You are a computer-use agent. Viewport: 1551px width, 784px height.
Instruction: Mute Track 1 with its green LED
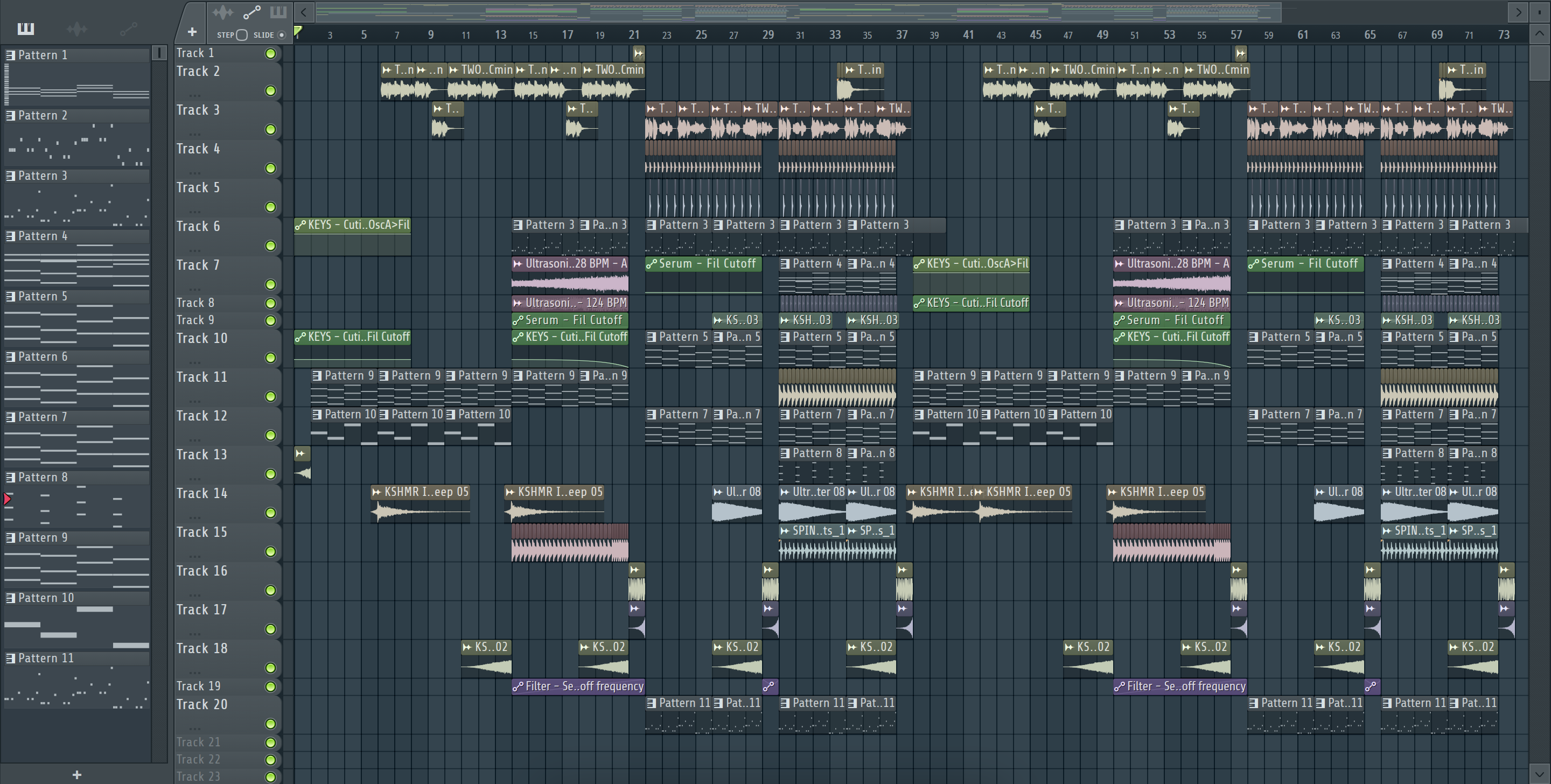point(271,54)
